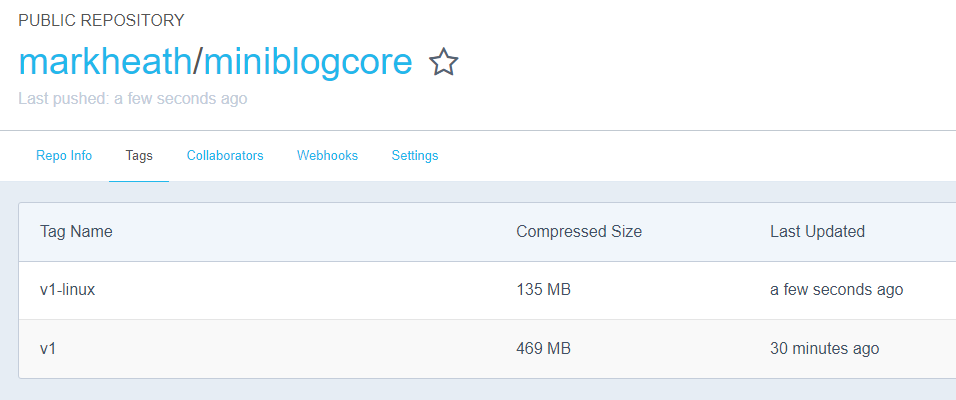Open the Collaborators tab
956x400 pixels.
pyautogui.click(x=225, y=156)
